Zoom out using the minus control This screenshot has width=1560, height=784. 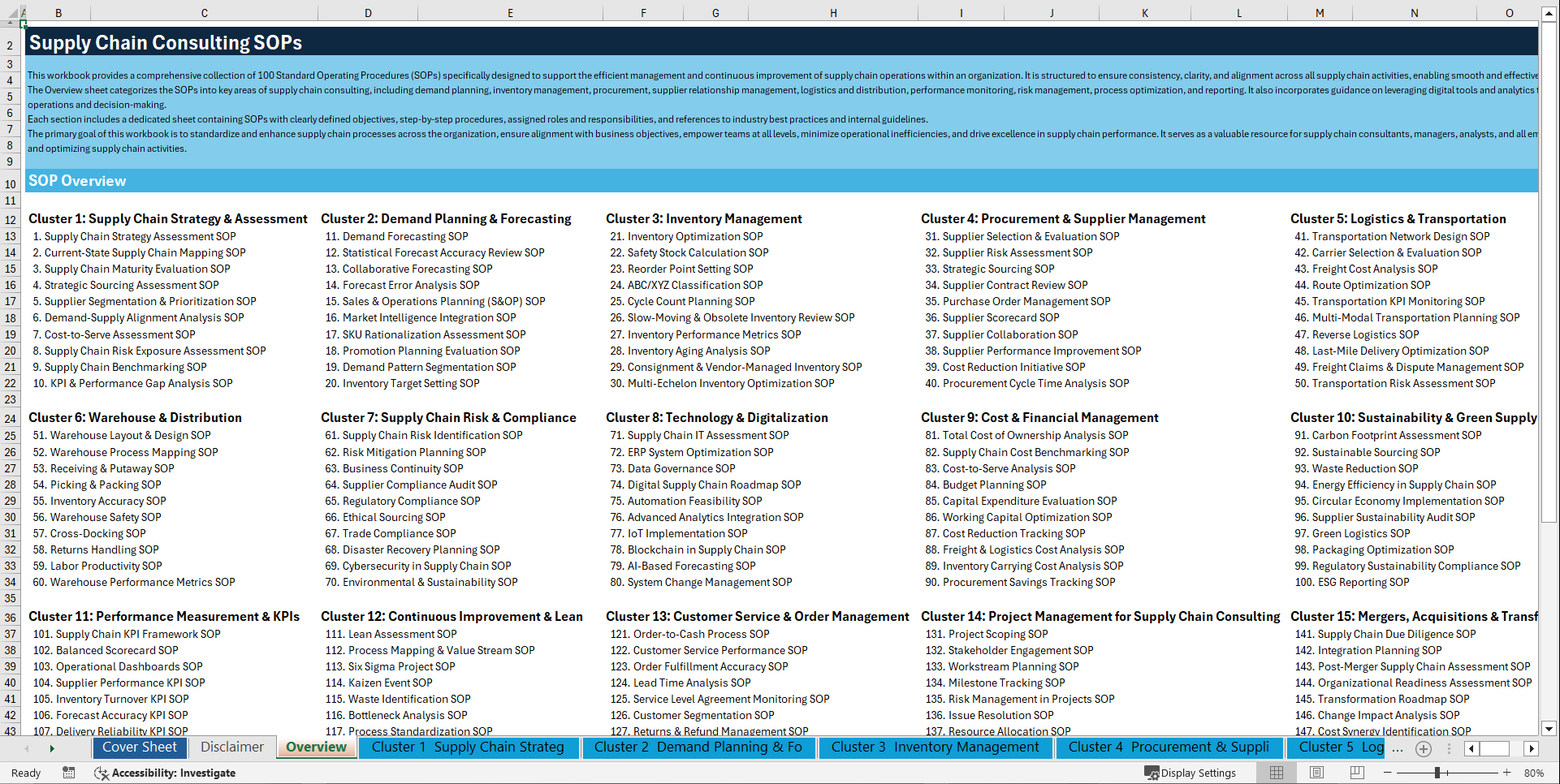[1388, 772]
